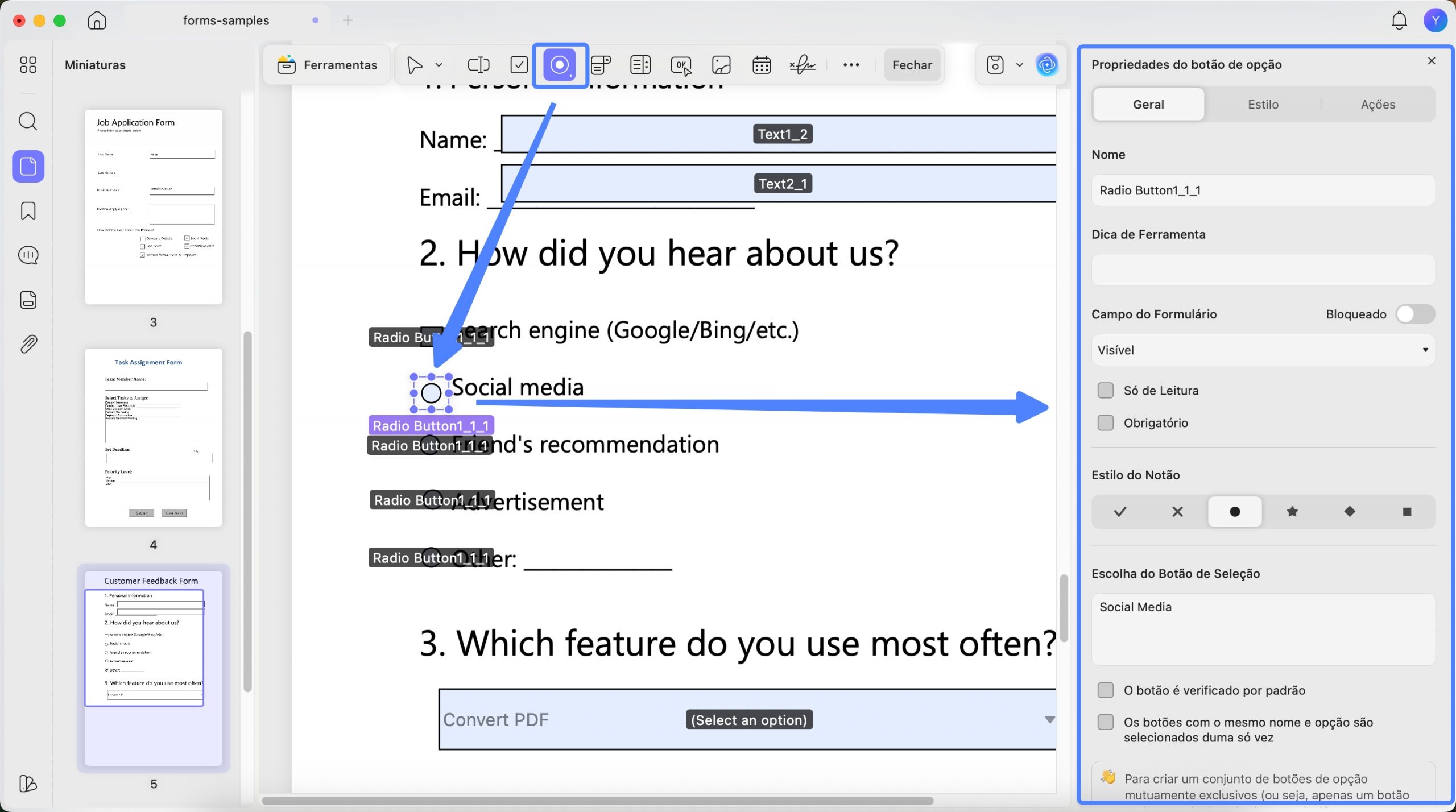Select the signature field tool
This screenshot has height=812, width=1456.
pos(803,65)
